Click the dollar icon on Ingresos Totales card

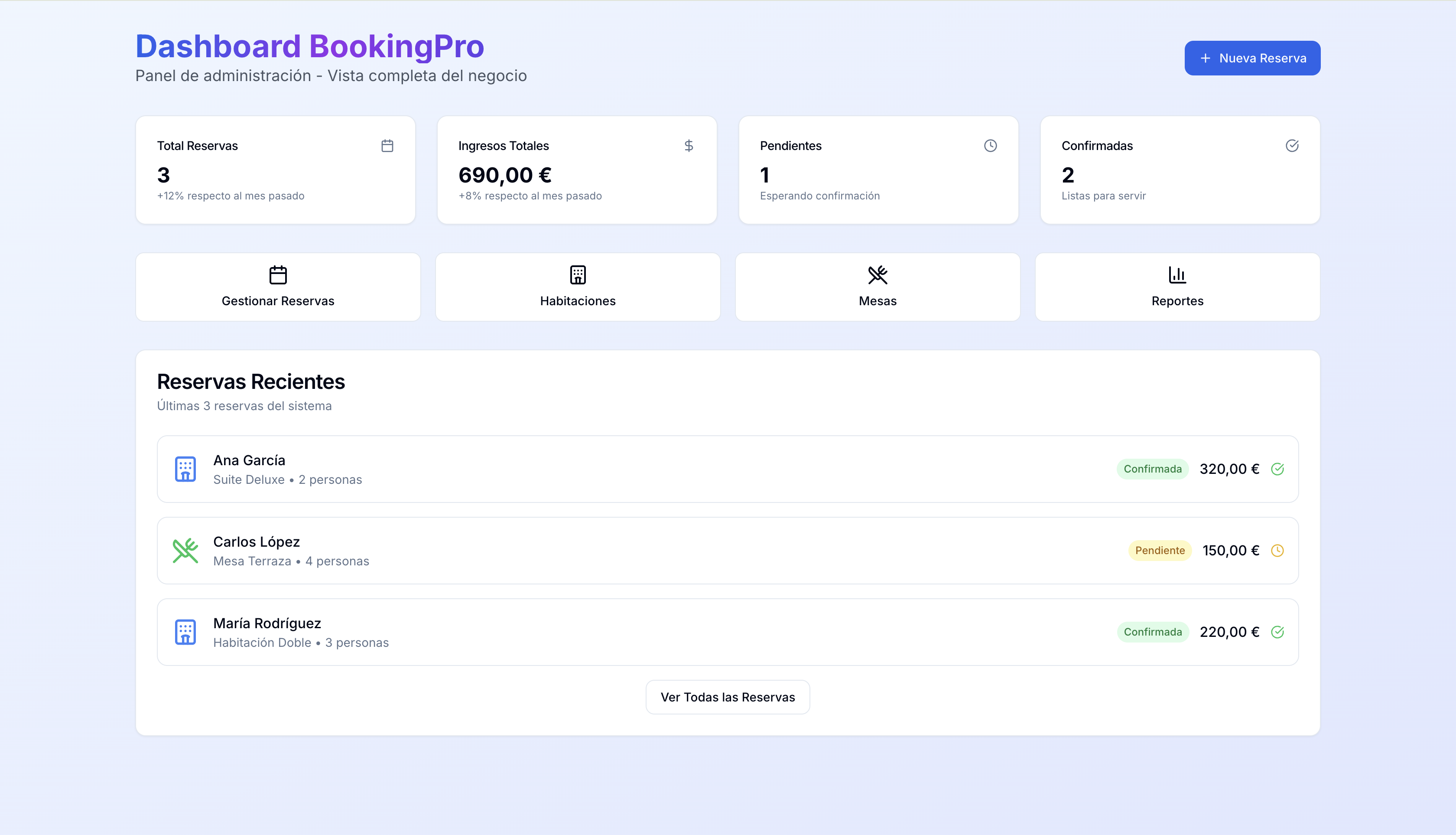coord(689,146)
